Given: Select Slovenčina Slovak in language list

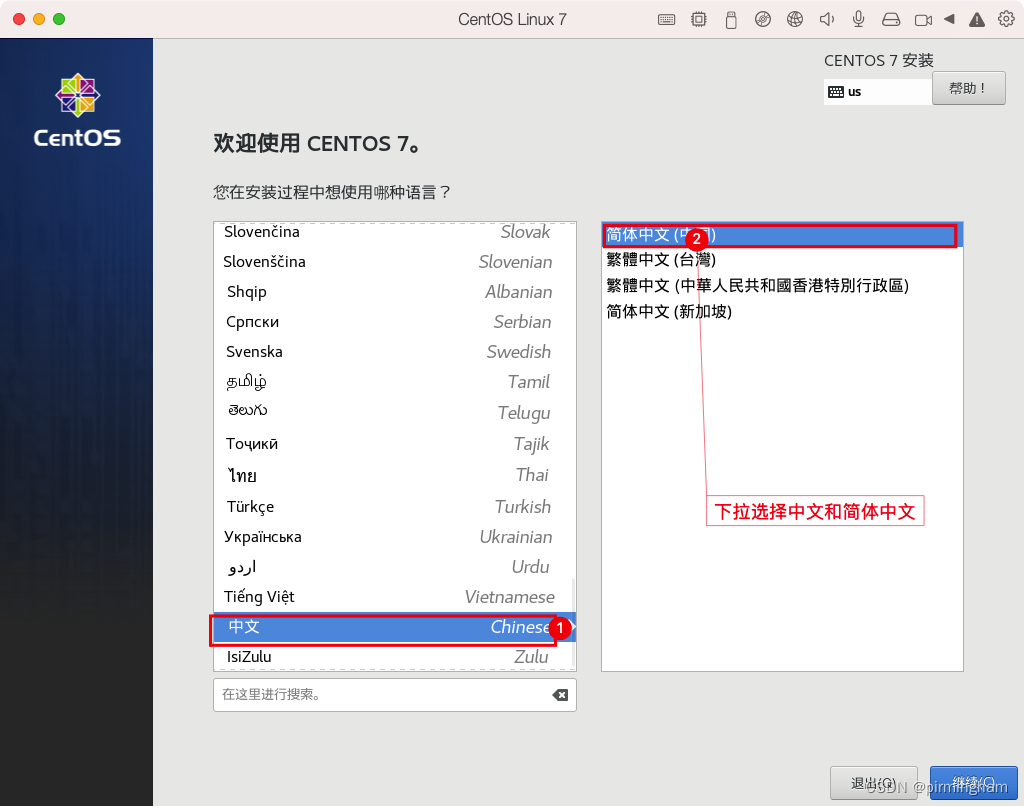Looking at the screenshot, I should [x=392, y=233].
